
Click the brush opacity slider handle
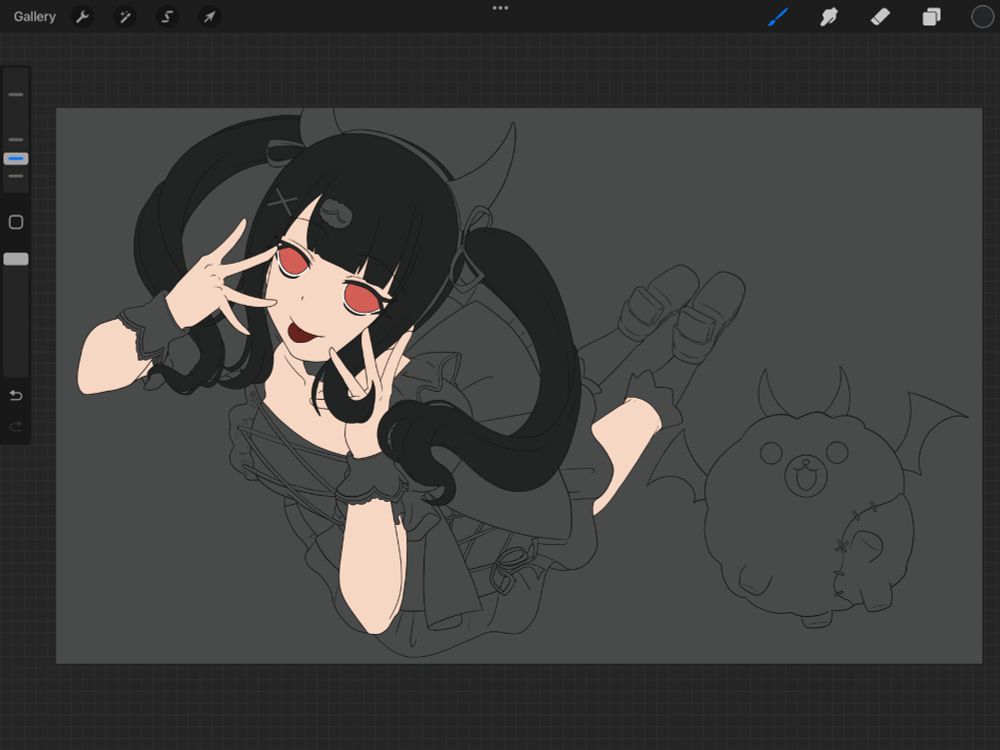click(x=16, y=259)
